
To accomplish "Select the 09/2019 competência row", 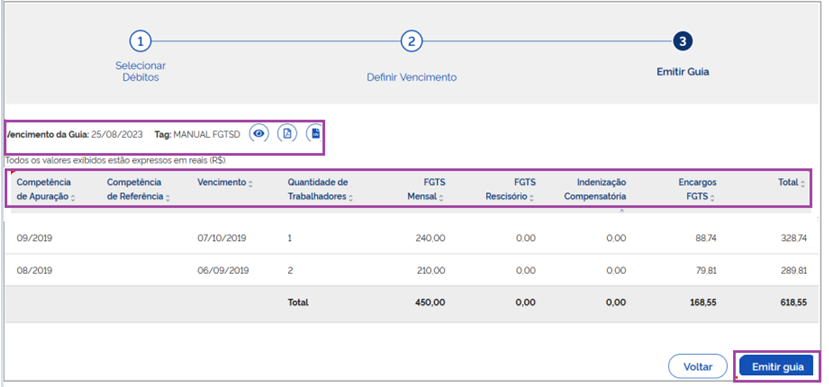I will tap(408, 238).
